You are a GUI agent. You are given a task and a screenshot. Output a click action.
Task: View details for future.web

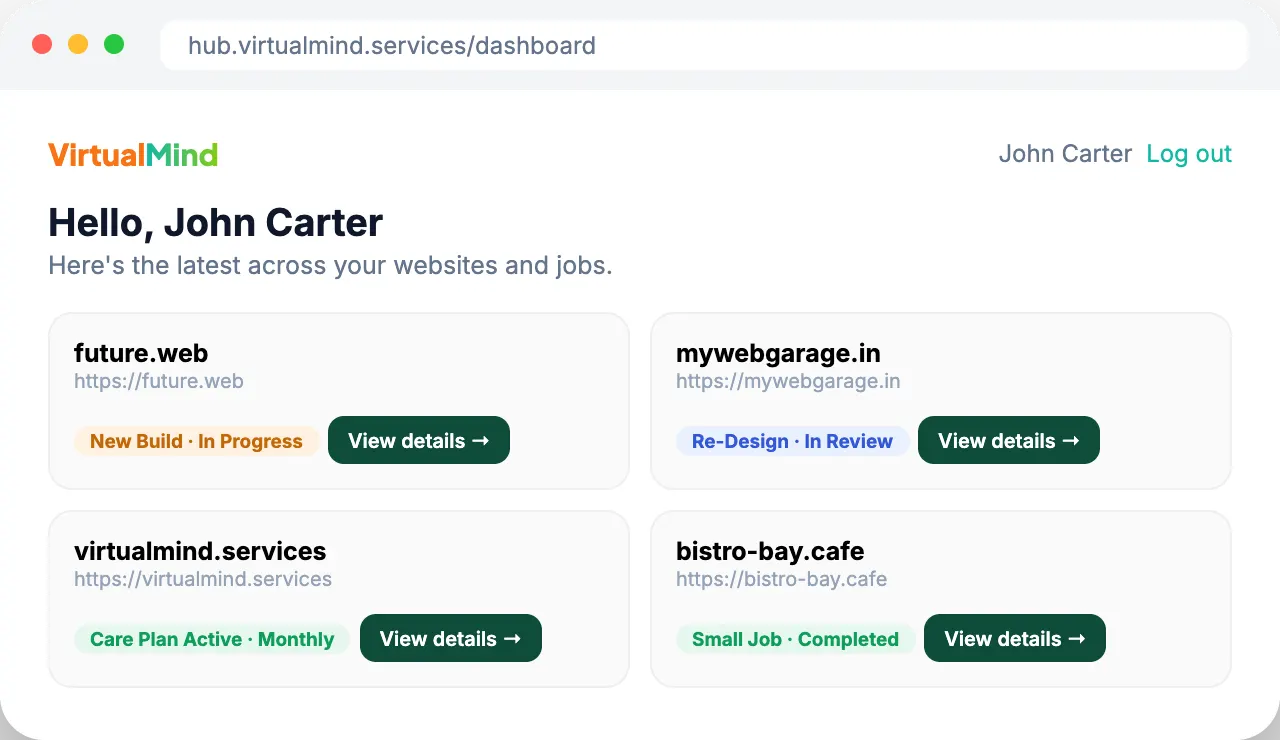click(419, 440)
